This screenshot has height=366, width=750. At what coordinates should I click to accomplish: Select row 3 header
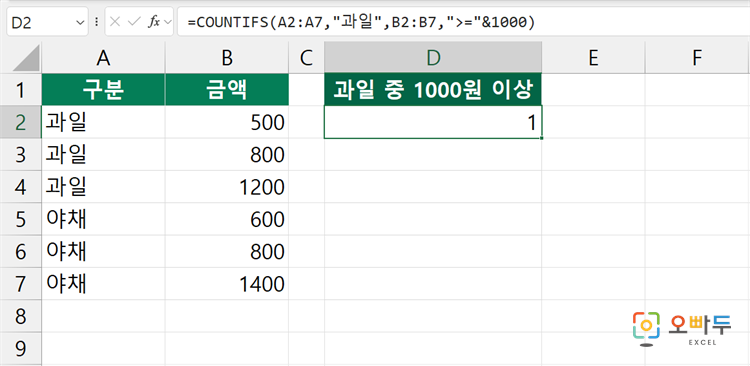(x=21, y=155)
